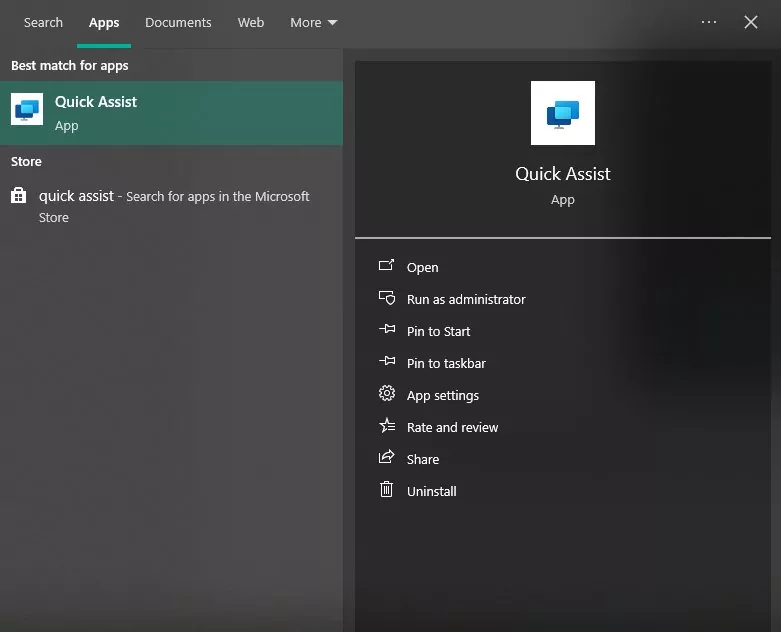The width and height of the screenshot is (781, 632).
Task: Click the large Quick Assist app tile
Action: pos(562,113)
